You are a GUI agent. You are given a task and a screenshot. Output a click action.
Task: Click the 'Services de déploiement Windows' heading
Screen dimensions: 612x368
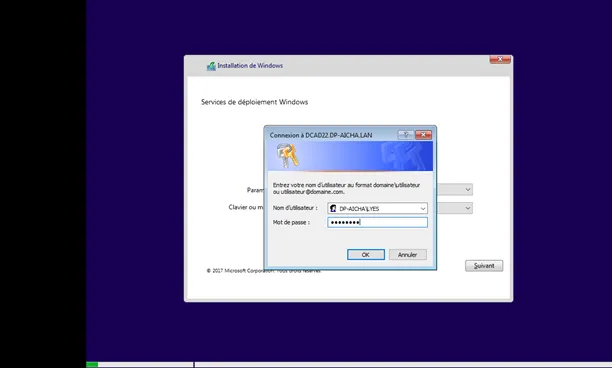pyautogui.click(x=254, y=102)
